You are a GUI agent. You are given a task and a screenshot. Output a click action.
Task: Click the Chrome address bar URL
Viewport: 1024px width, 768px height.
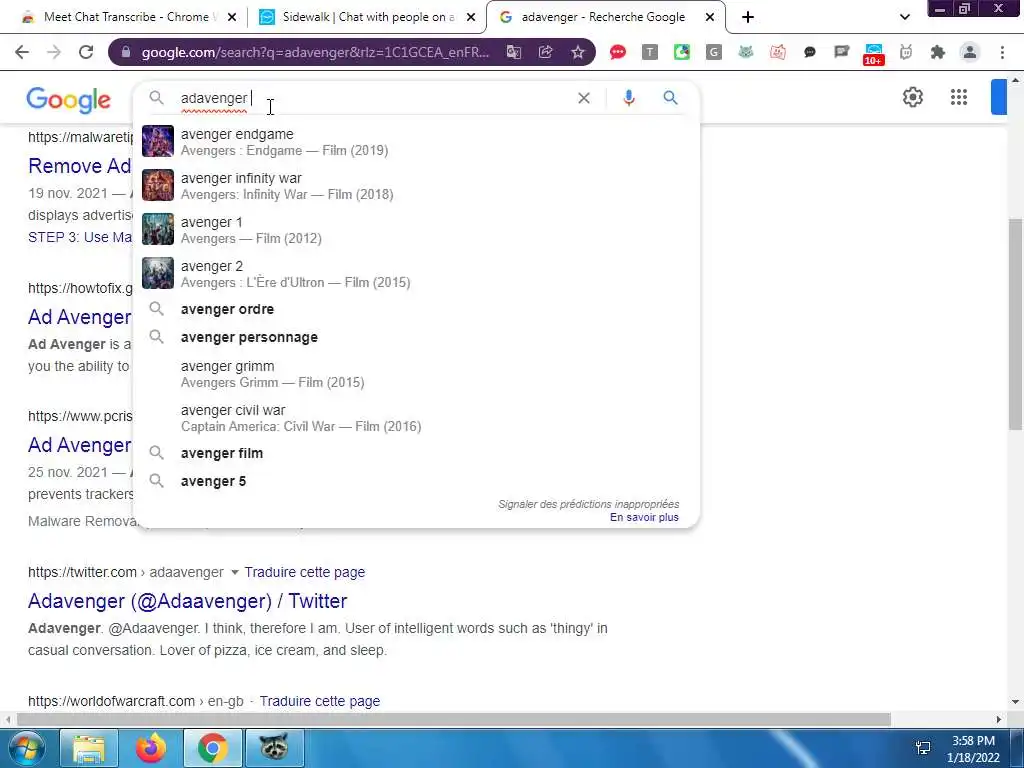[x=315, y=52]
